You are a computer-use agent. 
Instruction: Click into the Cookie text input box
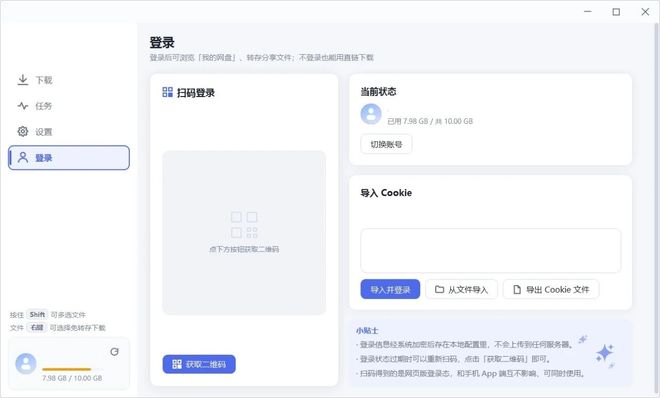pos(490,251)
